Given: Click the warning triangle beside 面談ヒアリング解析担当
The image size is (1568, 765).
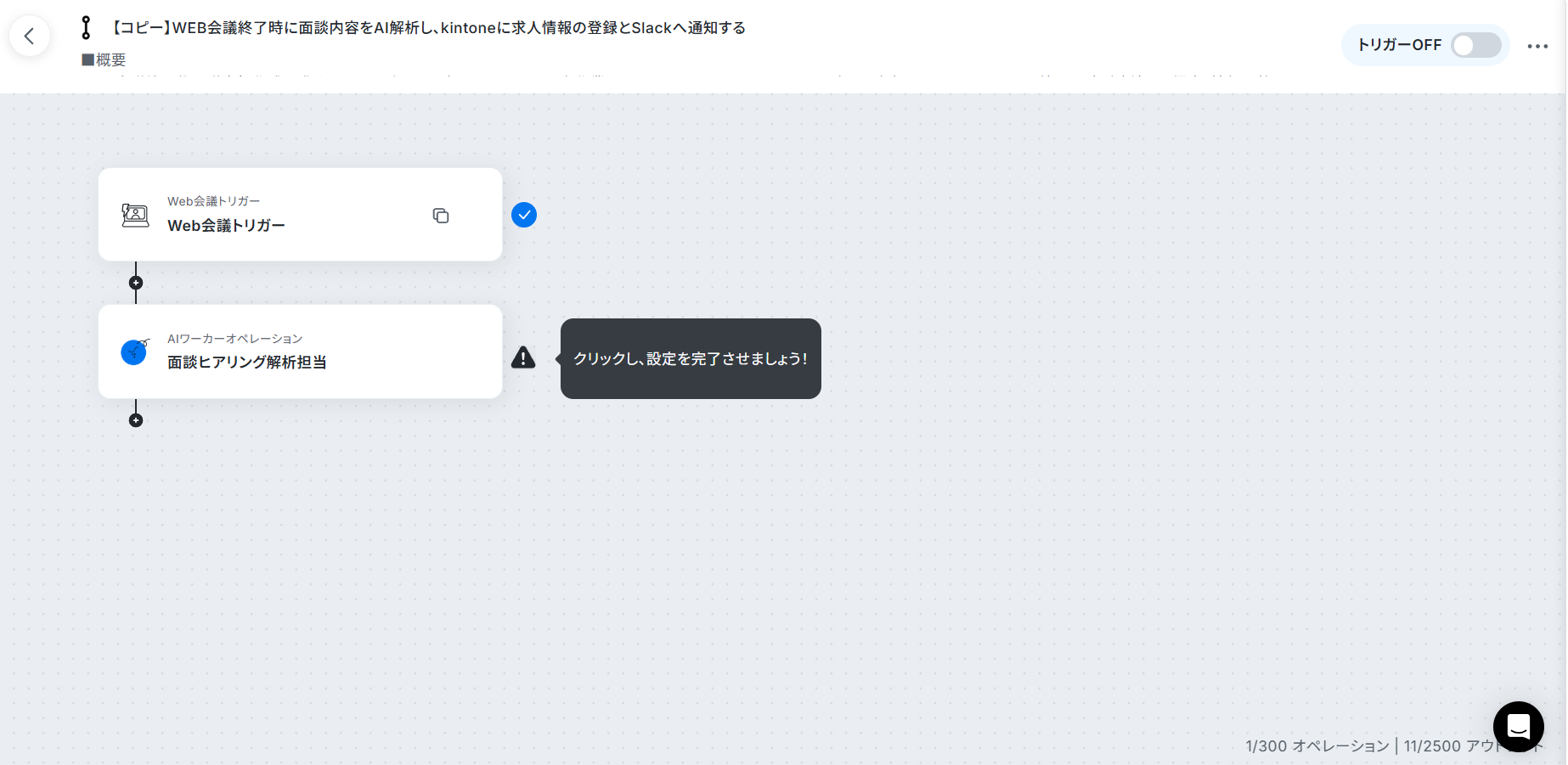Looking at the screenshot, I should [523, 357].
